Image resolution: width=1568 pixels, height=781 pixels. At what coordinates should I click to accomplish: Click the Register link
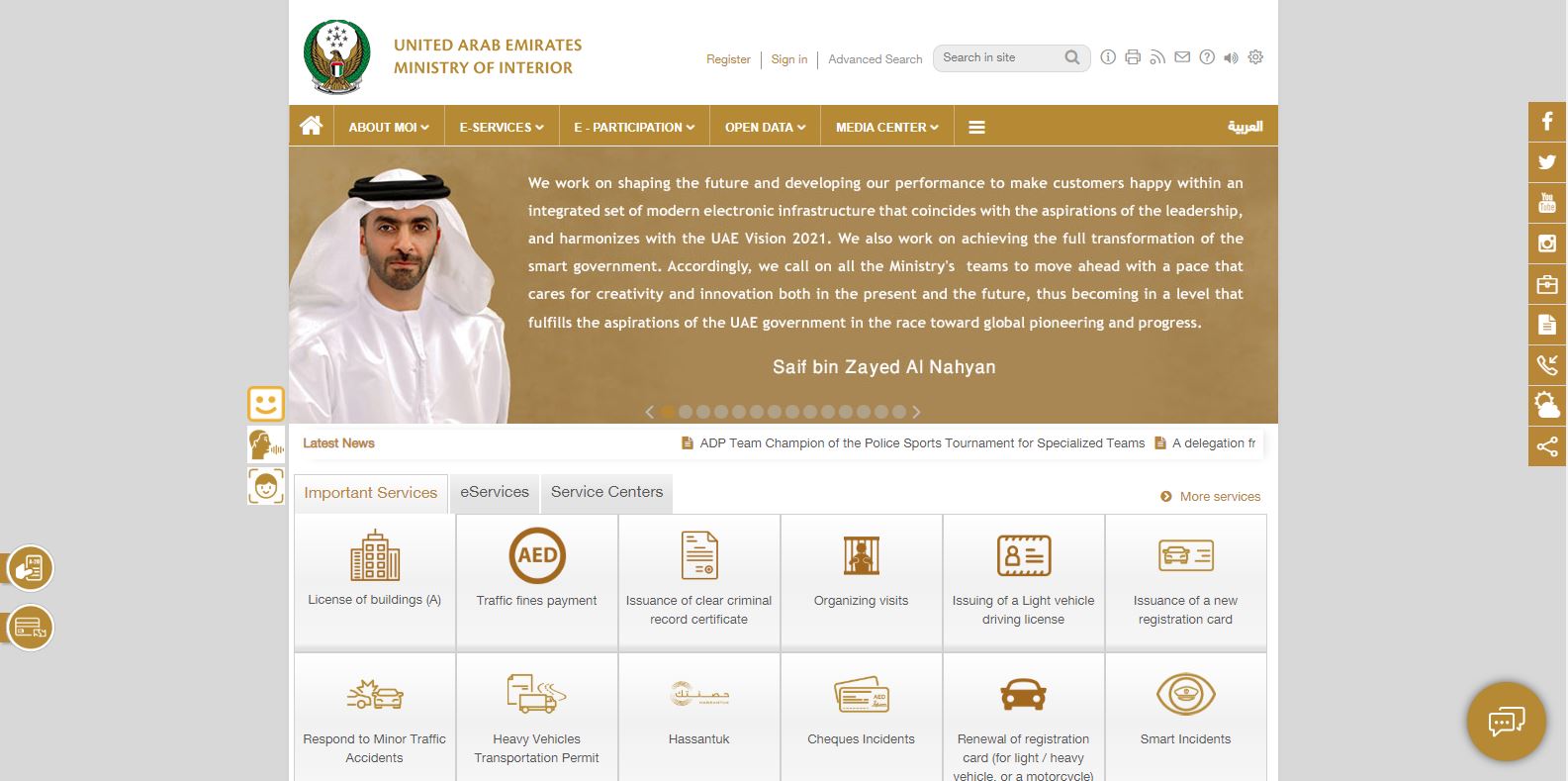[x=728, y=59]
